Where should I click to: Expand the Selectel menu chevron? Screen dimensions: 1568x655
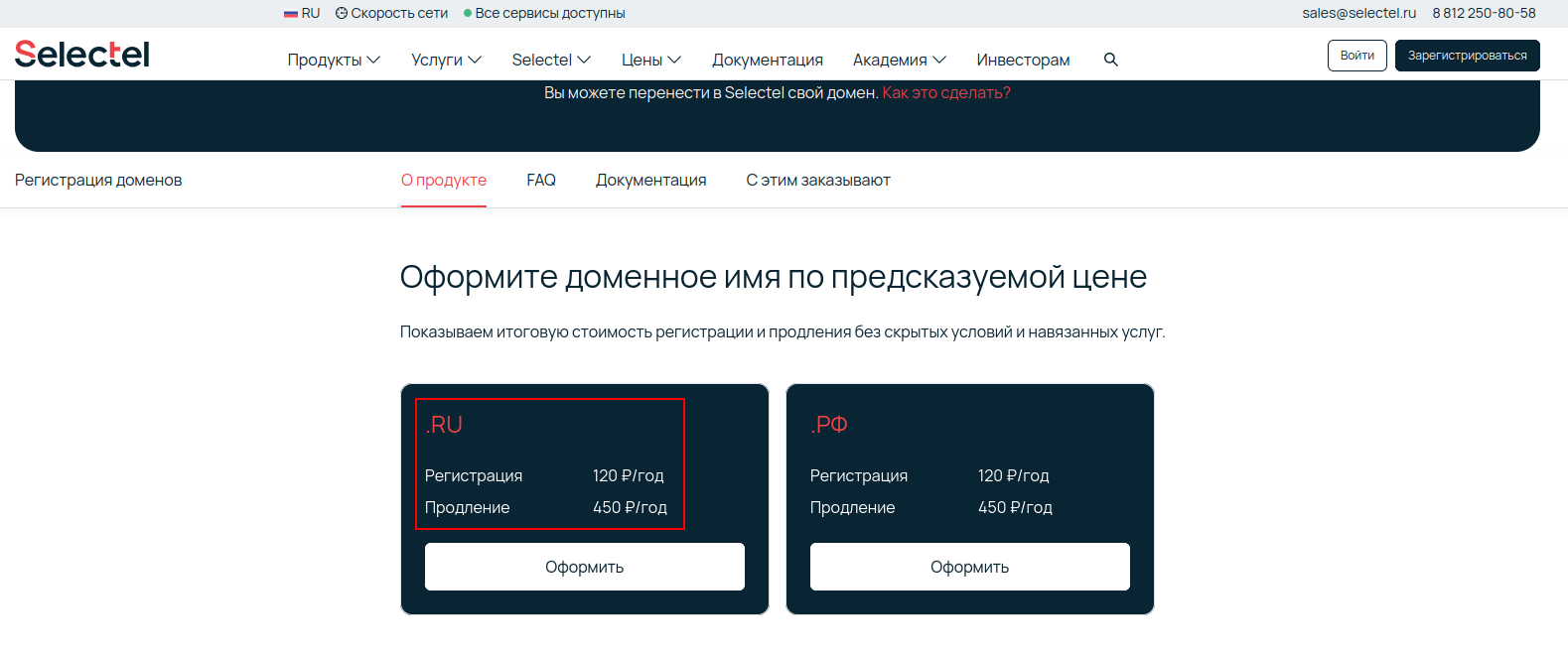point(584,60)
